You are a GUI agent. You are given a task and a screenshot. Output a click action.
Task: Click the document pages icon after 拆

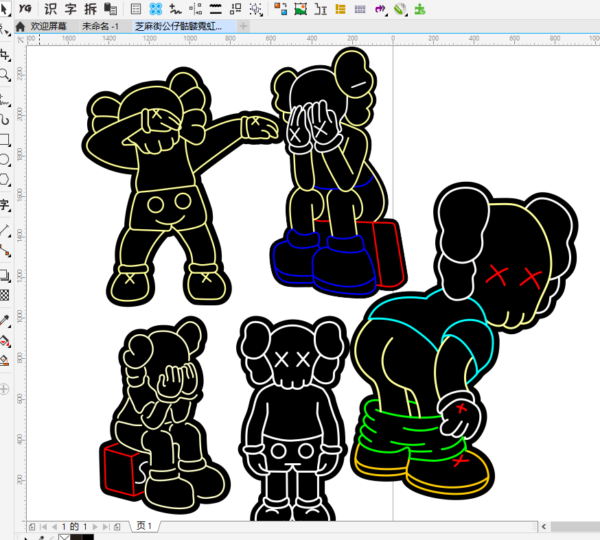click(111, 8)
